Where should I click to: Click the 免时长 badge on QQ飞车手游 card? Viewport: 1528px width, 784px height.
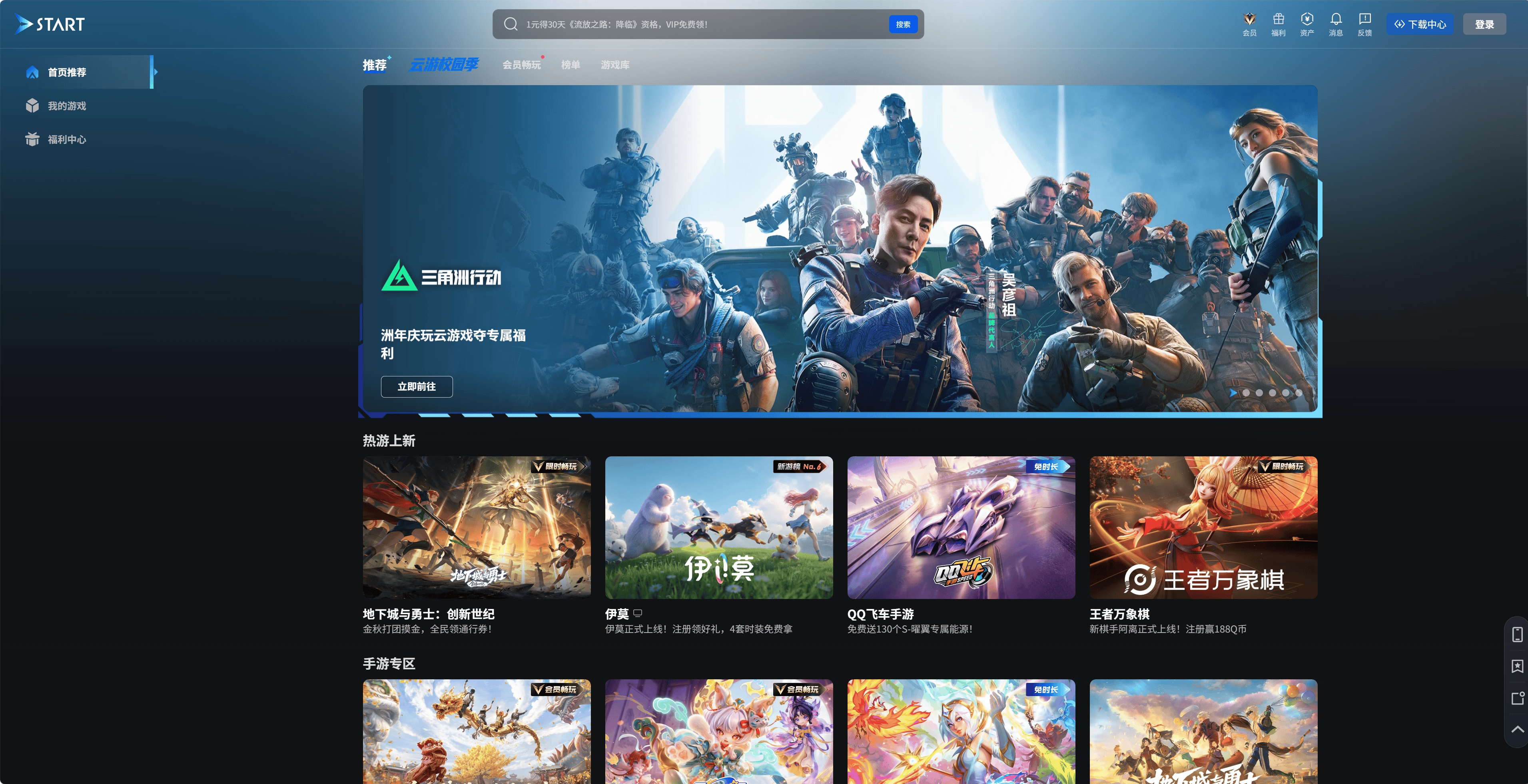coord(1048,467)
